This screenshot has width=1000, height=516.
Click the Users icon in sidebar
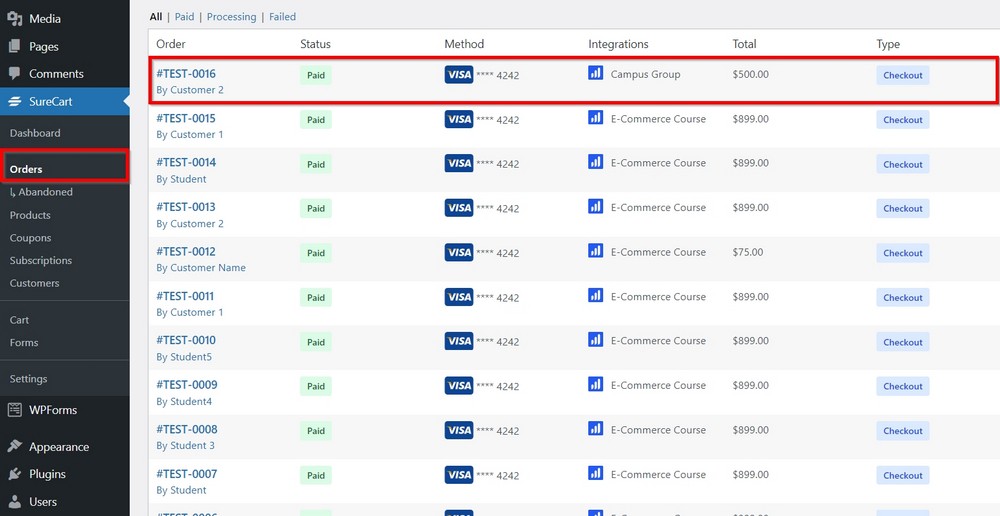(x=15, y=501)
